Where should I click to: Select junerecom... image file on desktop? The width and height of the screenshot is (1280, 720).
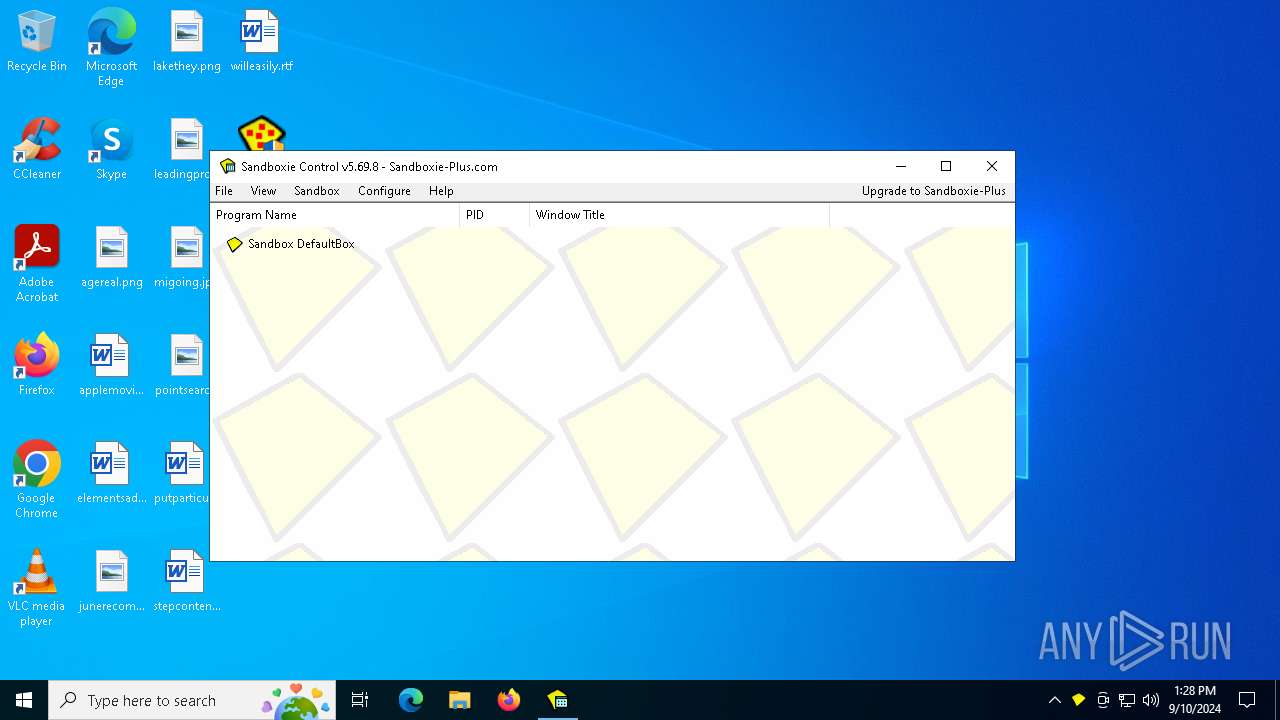pyautogui.click(x=111, y=582)
